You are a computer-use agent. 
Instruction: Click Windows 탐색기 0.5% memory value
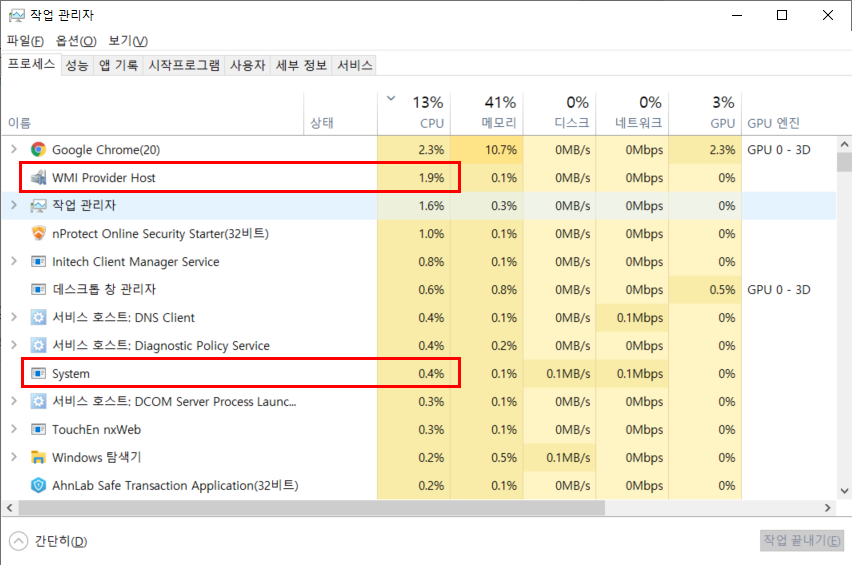coord(504,457)
